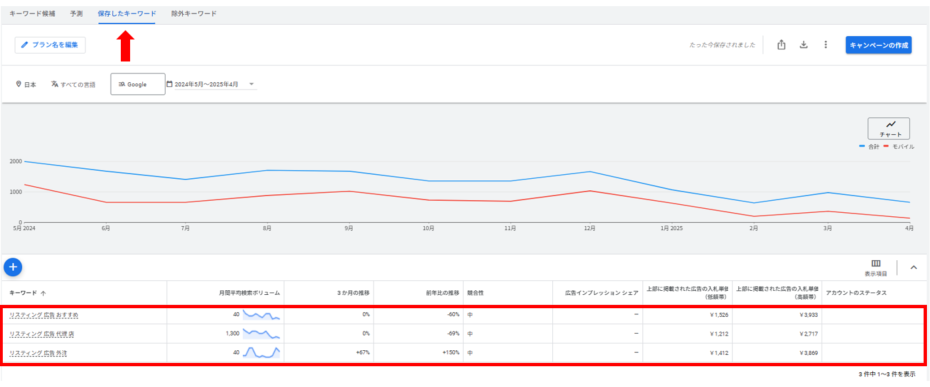Screen dimensions: 930x387
Task: Click the プラン名を編集 button
Action: (50, 45)
